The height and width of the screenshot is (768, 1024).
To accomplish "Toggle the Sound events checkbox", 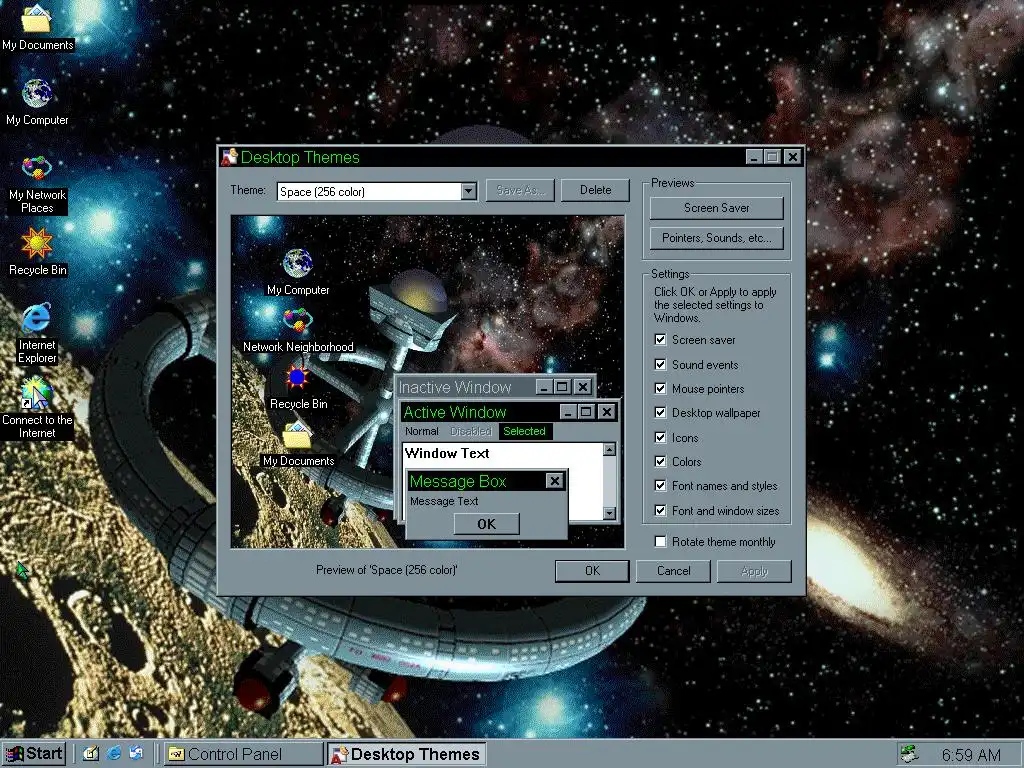I will pos(660,364).
